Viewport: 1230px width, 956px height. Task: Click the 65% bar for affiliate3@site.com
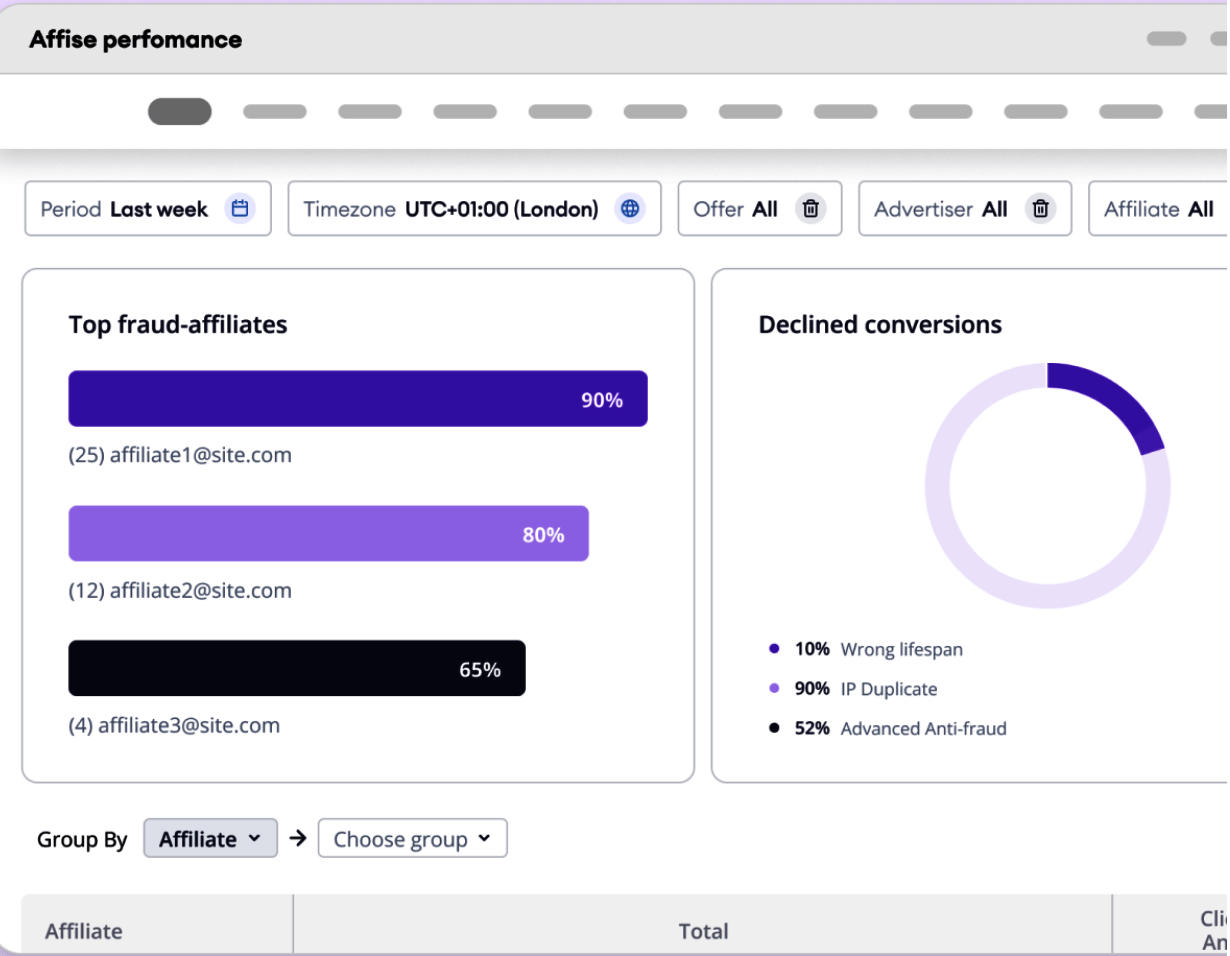click(296, 668)
